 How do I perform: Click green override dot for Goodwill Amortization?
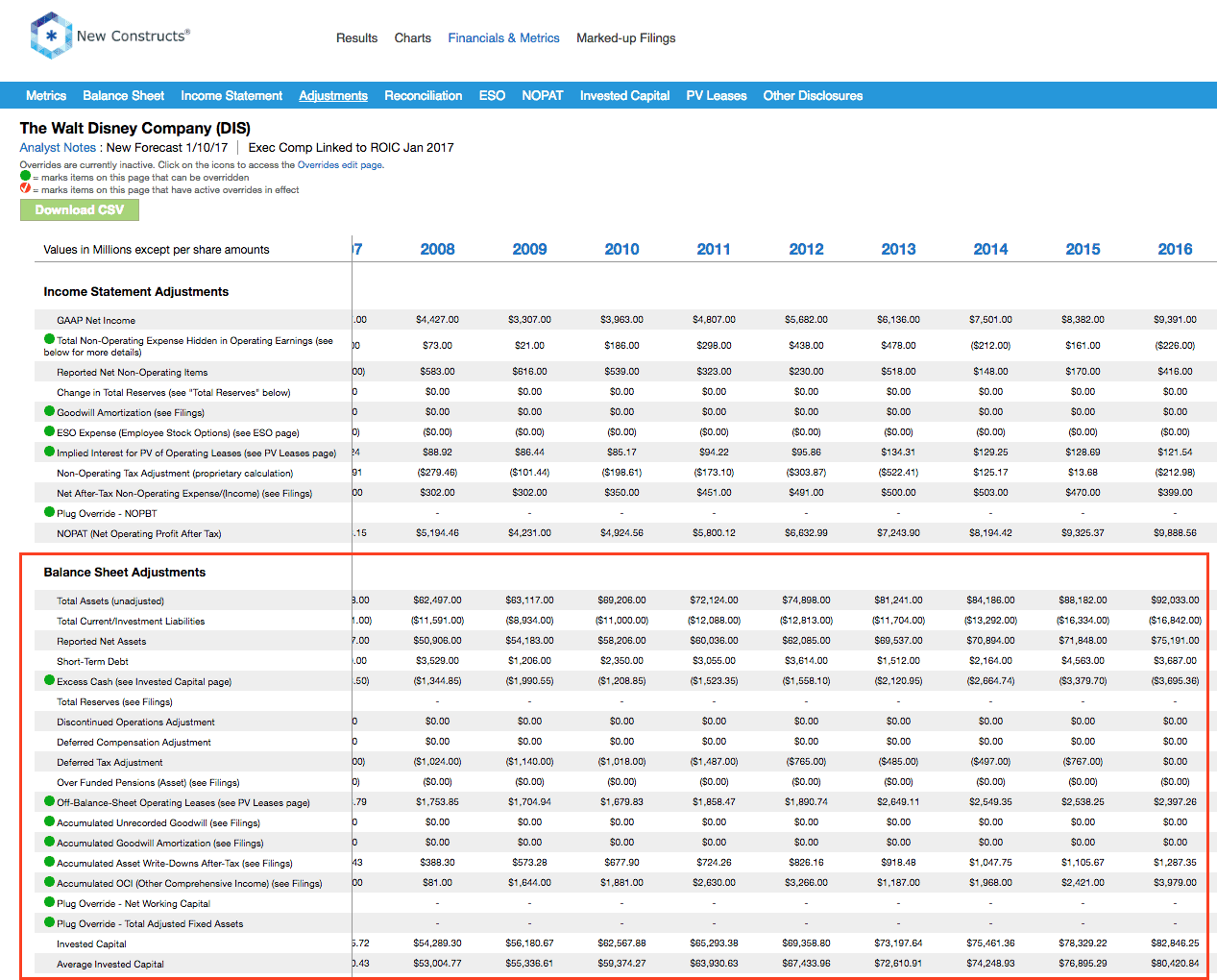pyautogui.click(x=49, y=411)
